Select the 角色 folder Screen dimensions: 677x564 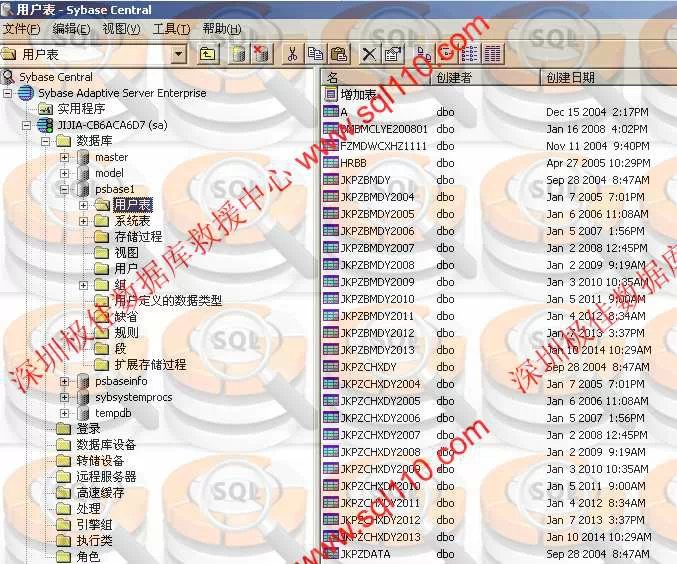click(89, 557)
